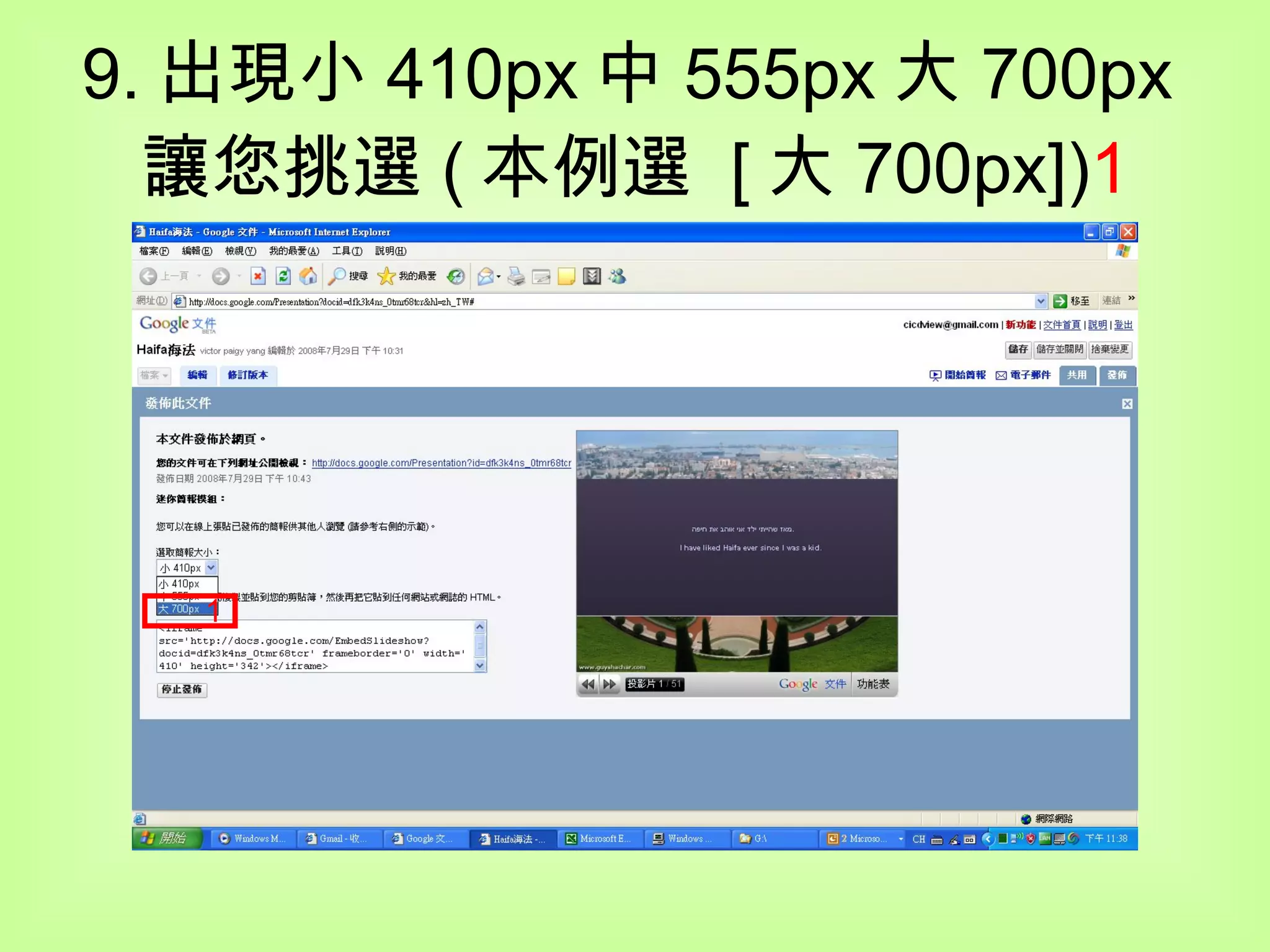1270x952 pixels.
Task: Click the 文件首頁 link
Action: pos(1062,325)
